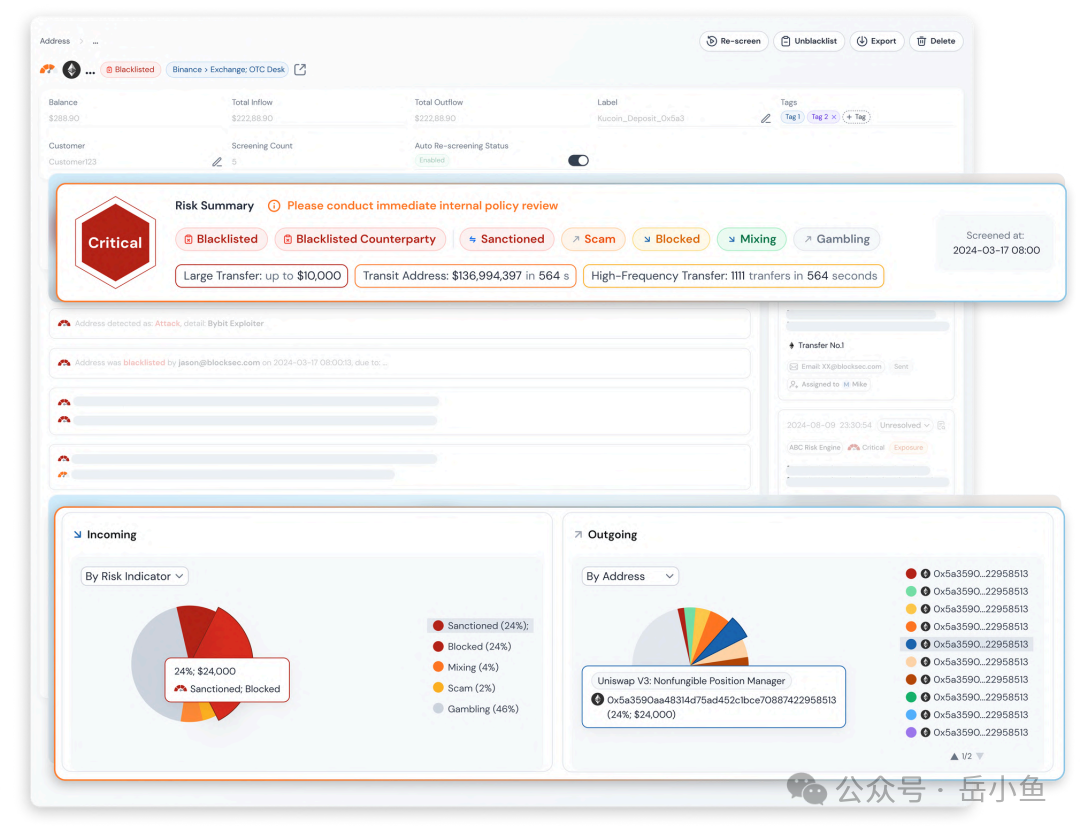Open the jason@blocksec.com blacklisted event row
This screenshot has width=1080, height=832.
point(399,363)
